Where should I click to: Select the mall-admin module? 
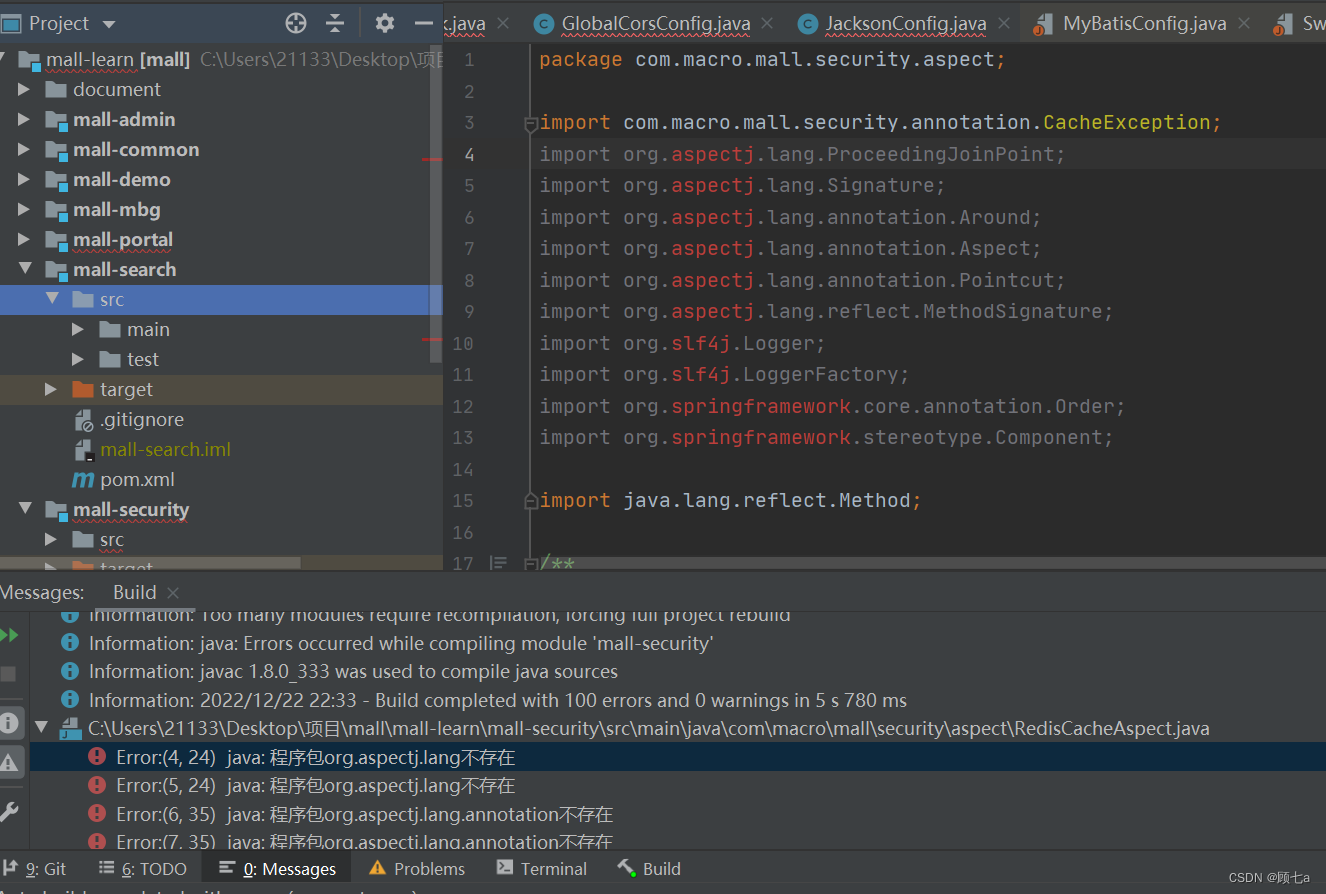point(124,119)
